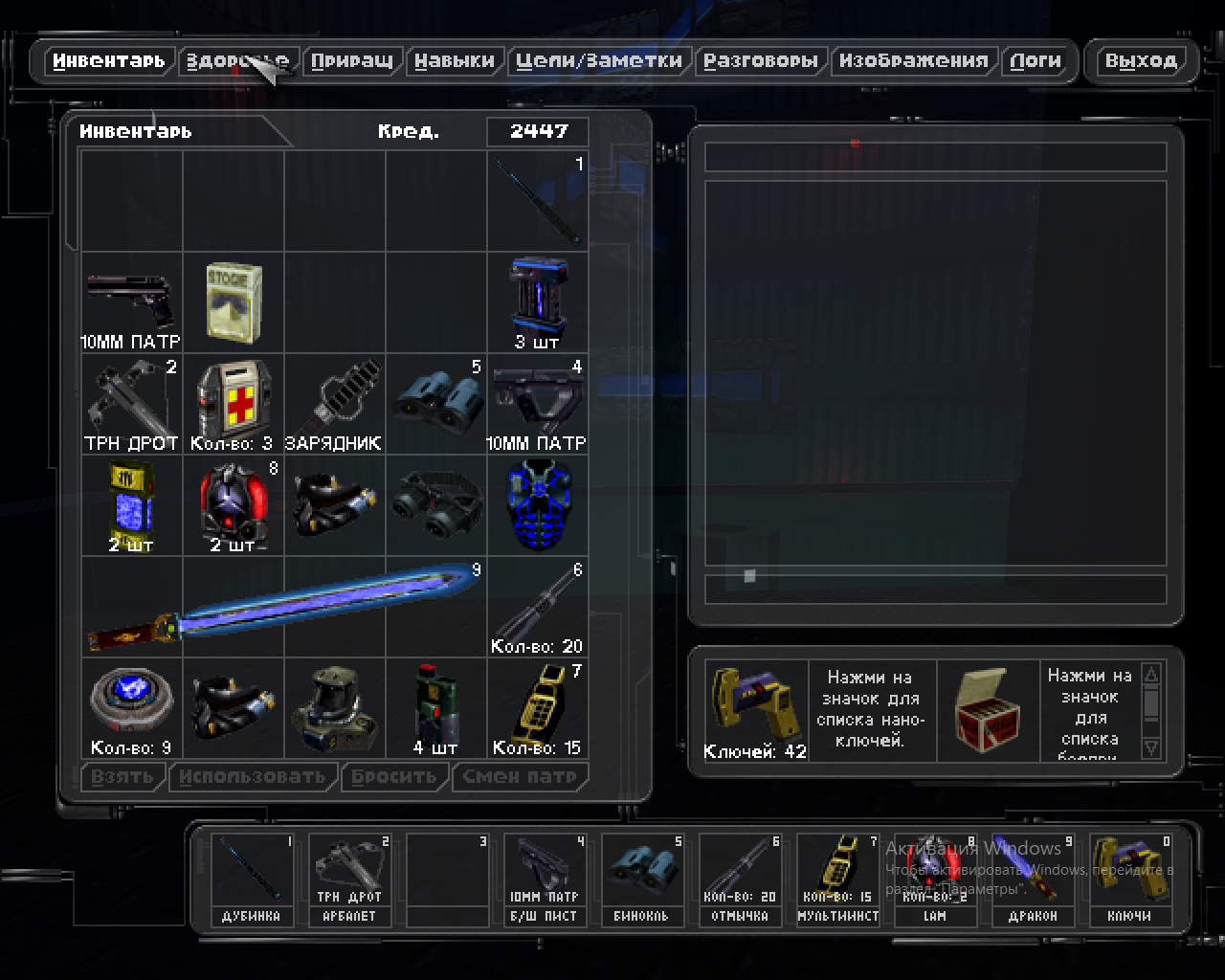Select the green canister marked 4 шт
The image size is (1225, 980).
click(x=436, y=708)
